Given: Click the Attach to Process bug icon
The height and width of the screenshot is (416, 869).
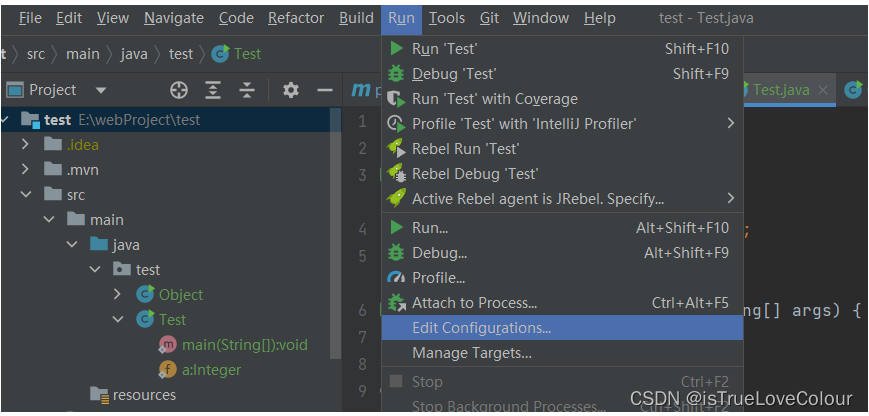Looking at the screenshot, I should [396, 302].
